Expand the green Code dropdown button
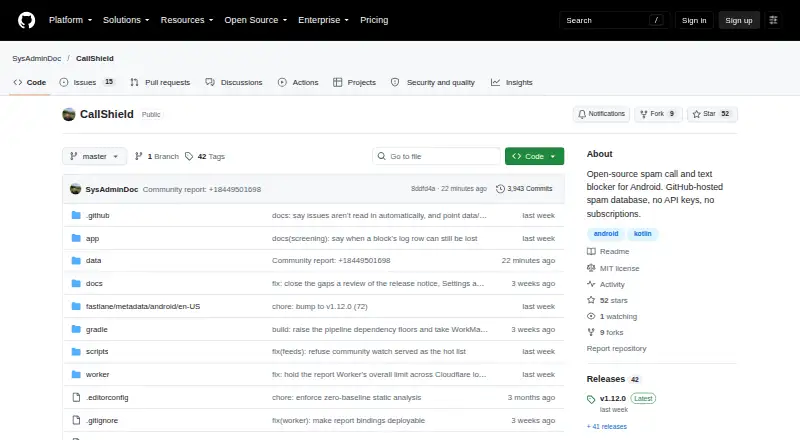Screen dimensions: 800x440 point(534,156)
